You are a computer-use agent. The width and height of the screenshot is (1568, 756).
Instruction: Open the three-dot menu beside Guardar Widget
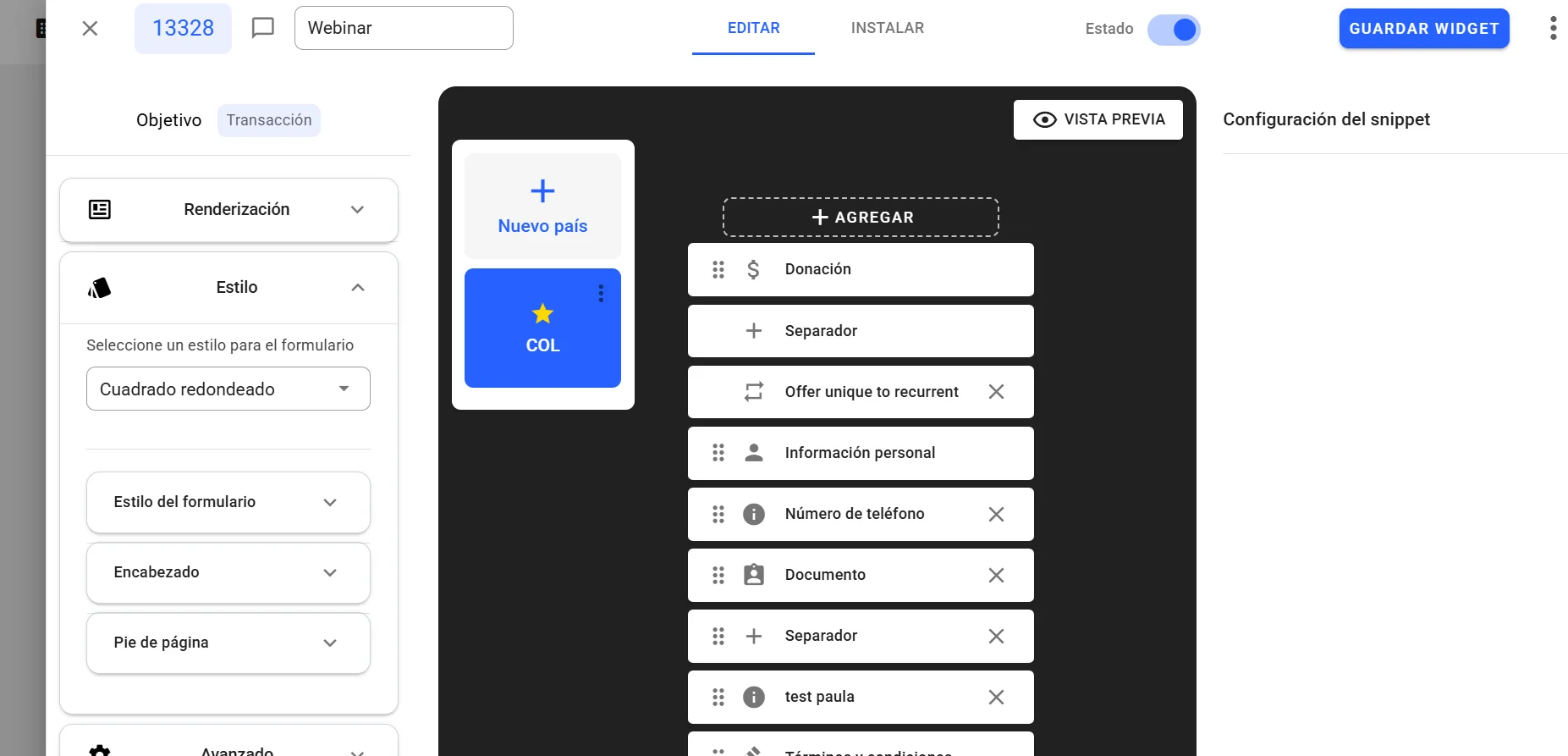point(1553,28)
